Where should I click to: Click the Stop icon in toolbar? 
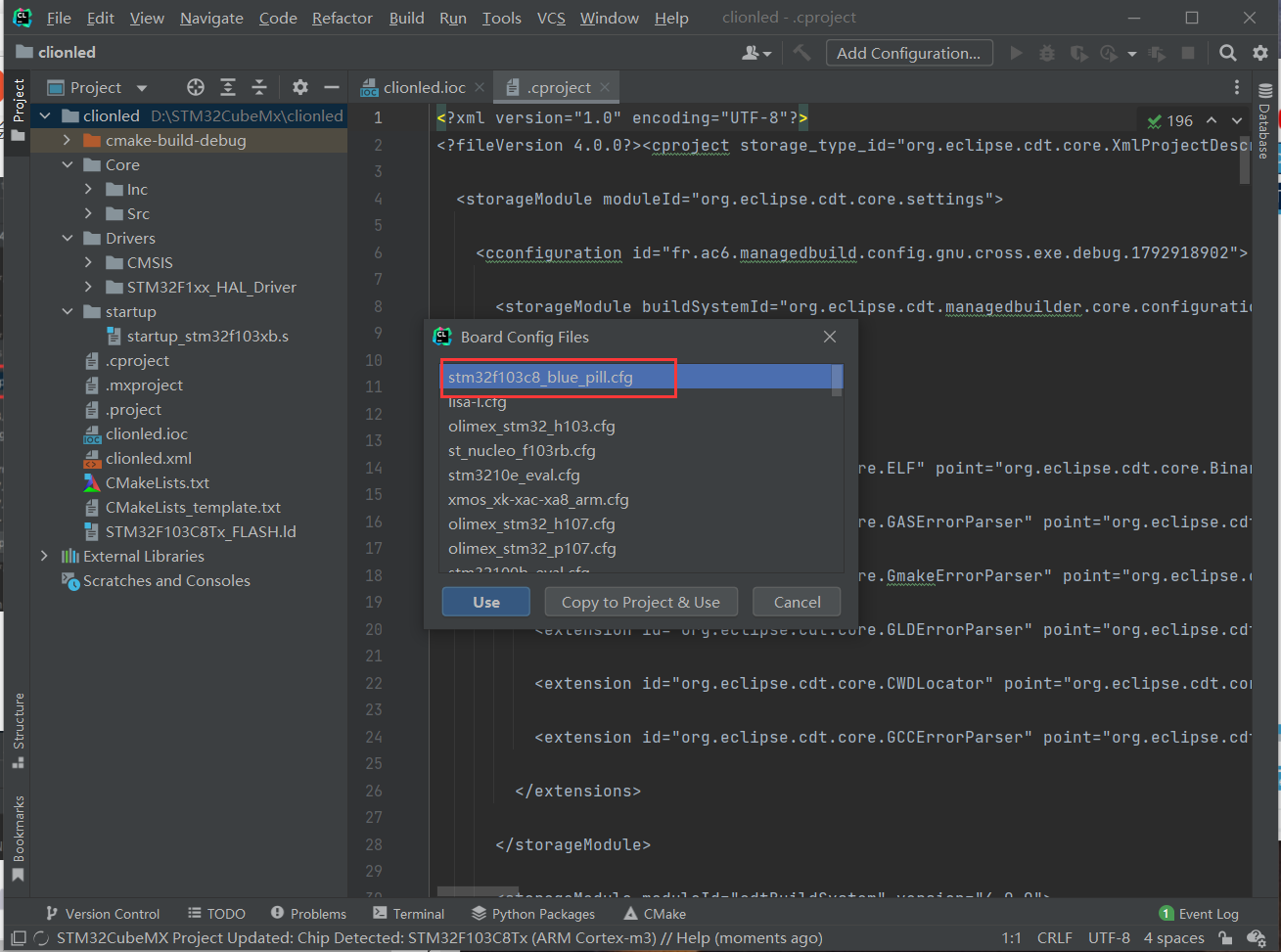[1188, 53]
